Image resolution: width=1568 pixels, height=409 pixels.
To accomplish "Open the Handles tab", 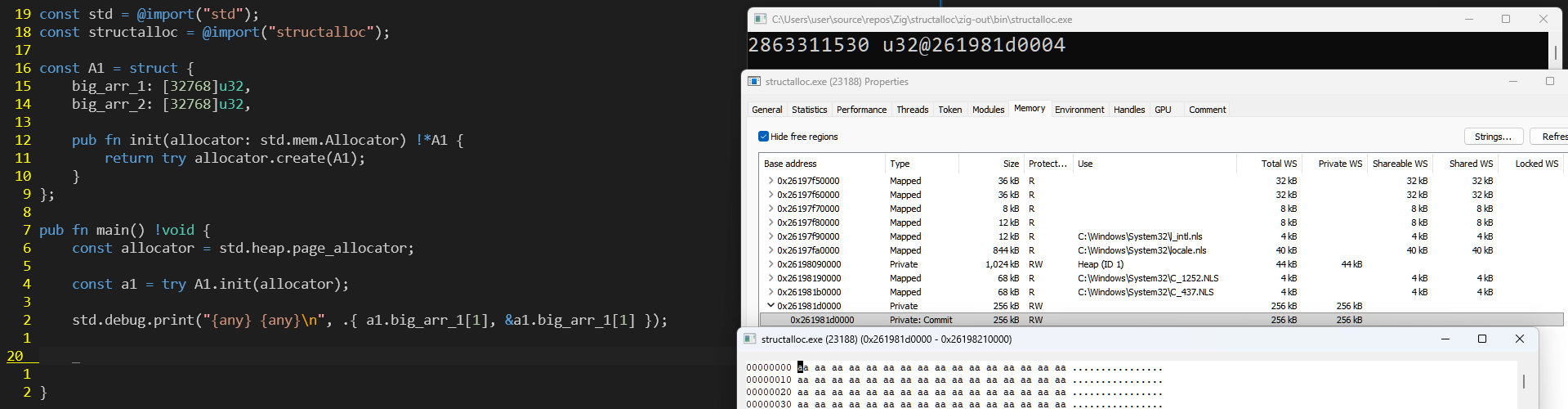I will click(x=1128, y=110).
